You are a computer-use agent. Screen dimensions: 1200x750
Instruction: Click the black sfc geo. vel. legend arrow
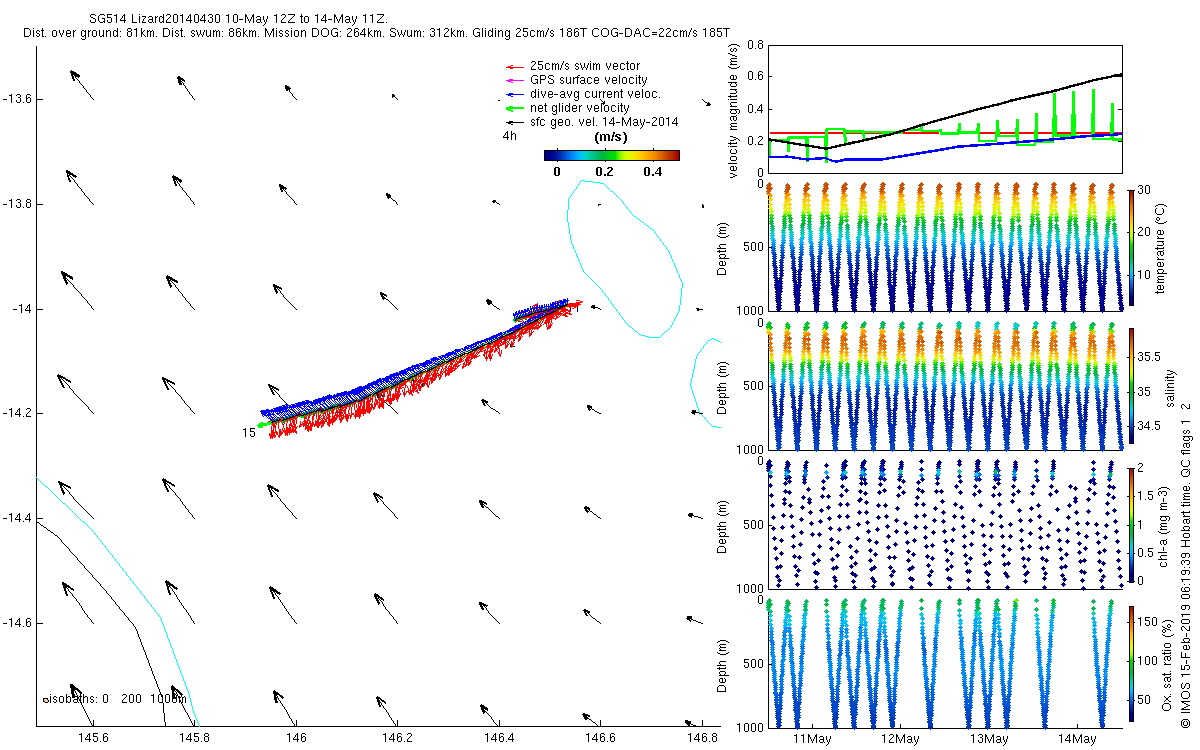516,122
